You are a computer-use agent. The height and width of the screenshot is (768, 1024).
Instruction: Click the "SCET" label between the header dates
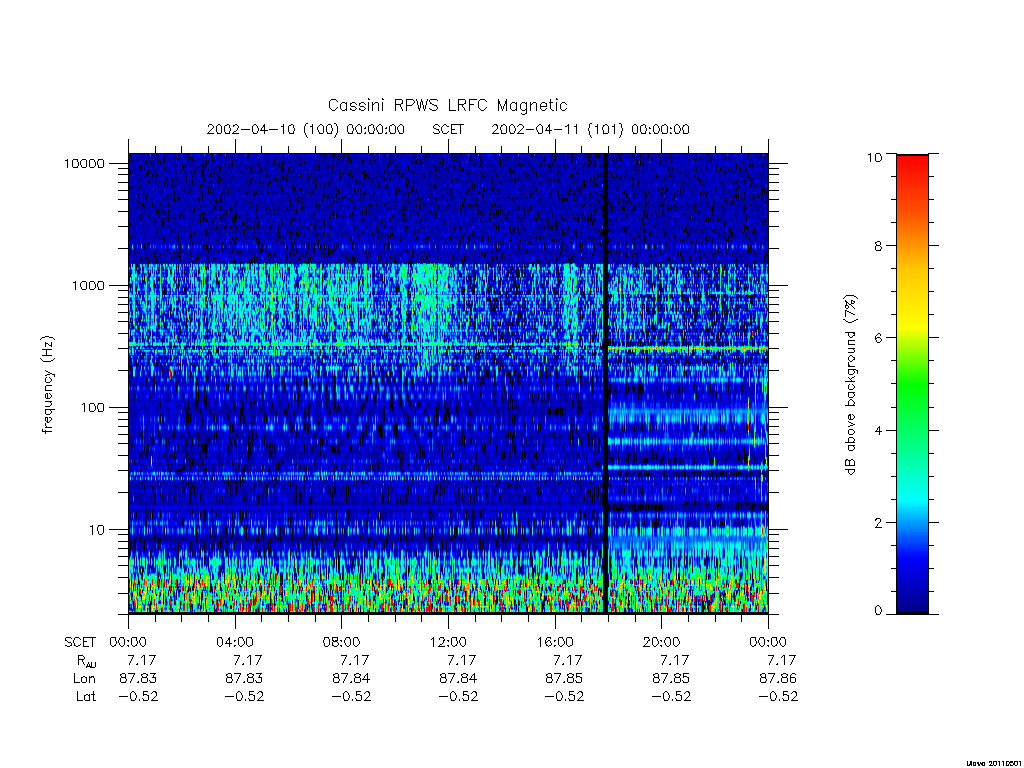[448, 129]
